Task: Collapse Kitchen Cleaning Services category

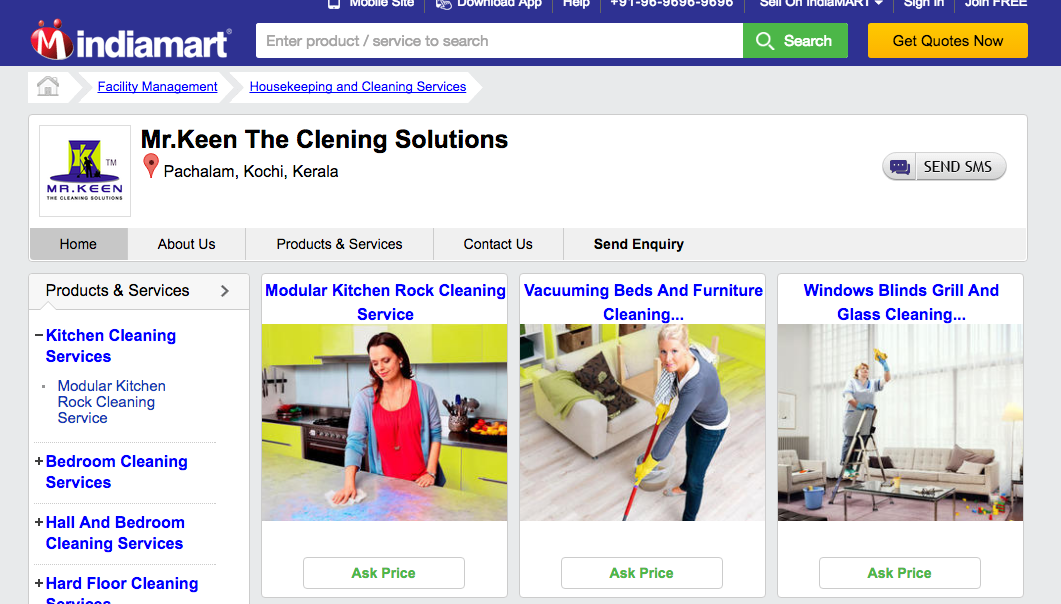Action: (39, 335)
